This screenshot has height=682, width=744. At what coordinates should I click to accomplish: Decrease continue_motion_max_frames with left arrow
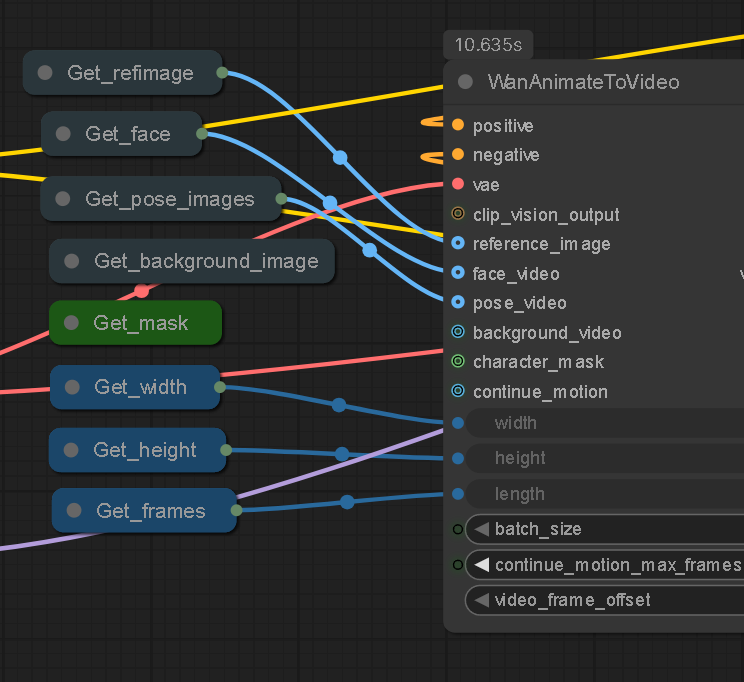[x=482, y=565]
